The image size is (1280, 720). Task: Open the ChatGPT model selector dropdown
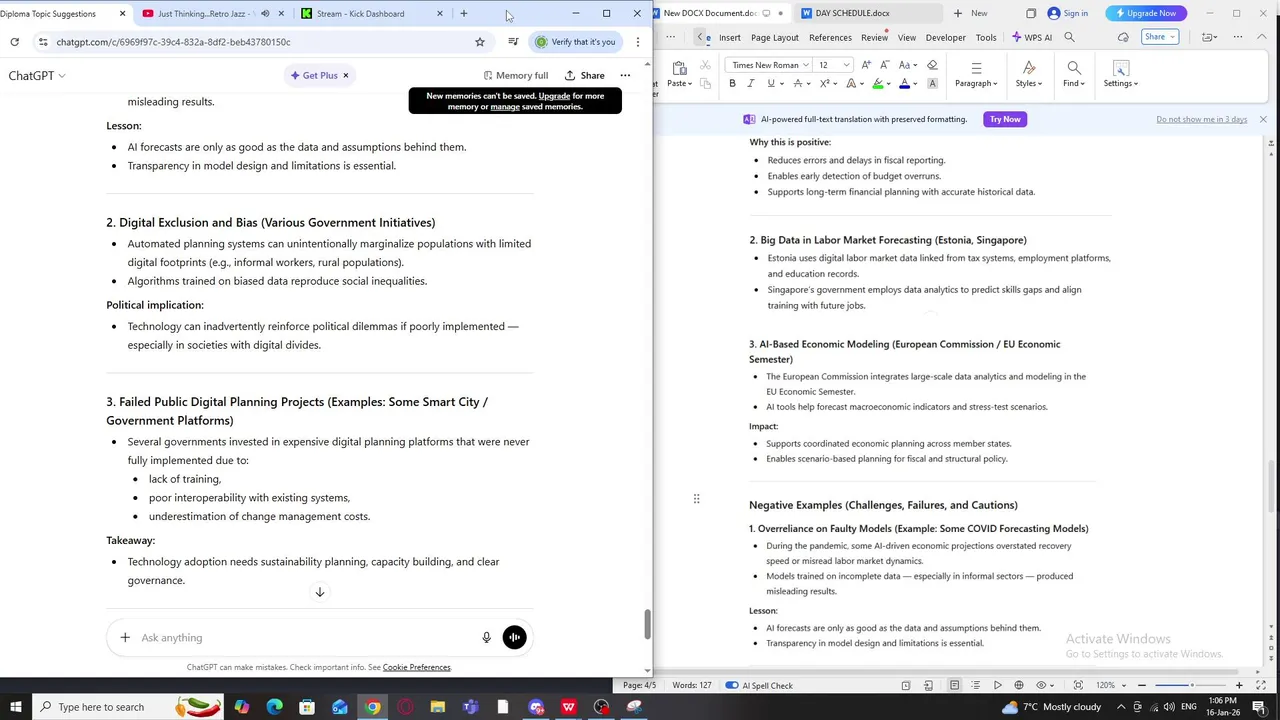37,75
